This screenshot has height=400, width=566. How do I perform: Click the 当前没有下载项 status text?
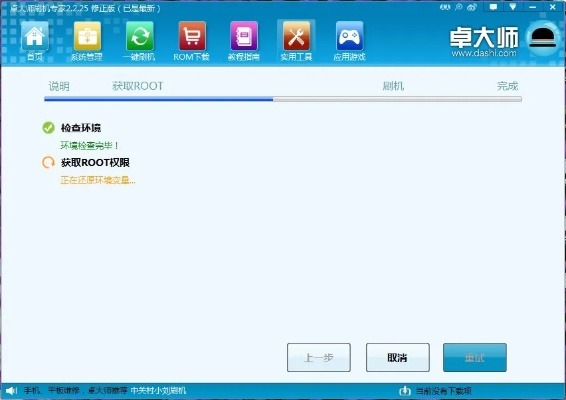pos(443,391)
